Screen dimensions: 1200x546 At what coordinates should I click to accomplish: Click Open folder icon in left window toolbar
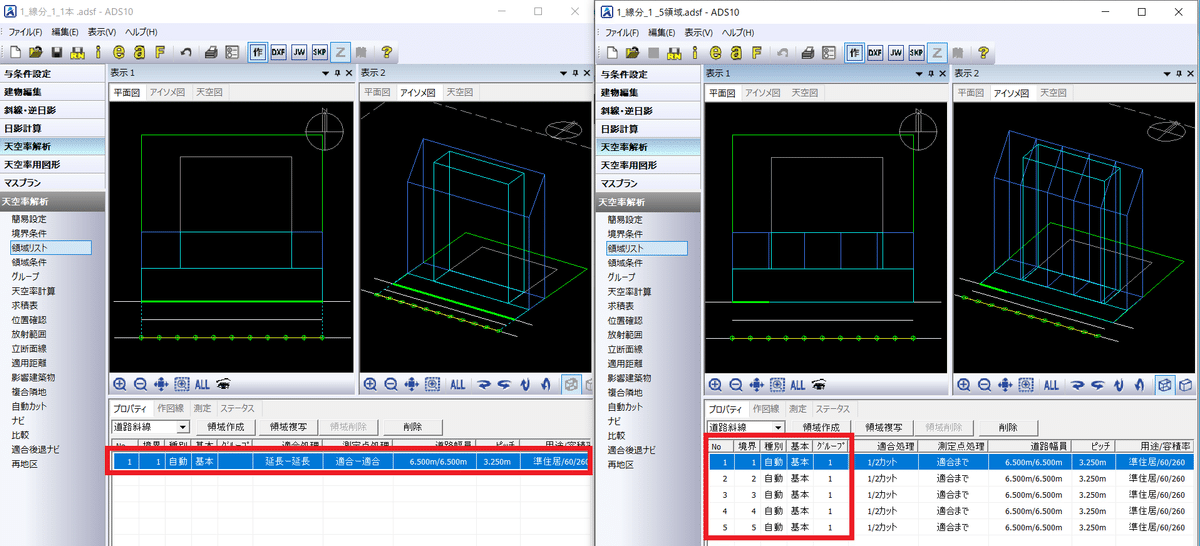(36, 52)
